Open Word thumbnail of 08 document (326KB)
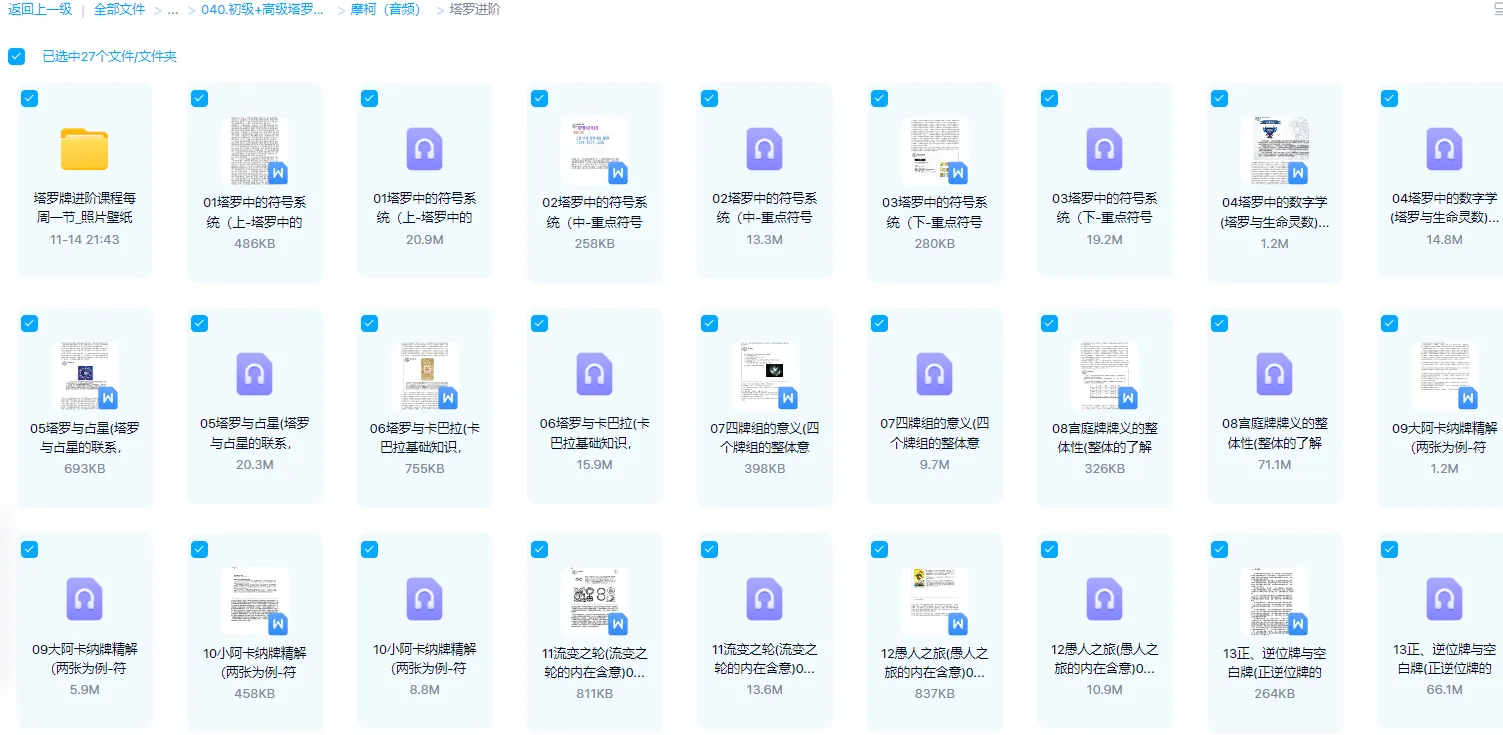This screenshot has height=735, width=1503. pyautogui.click(x=1105, y=376)
